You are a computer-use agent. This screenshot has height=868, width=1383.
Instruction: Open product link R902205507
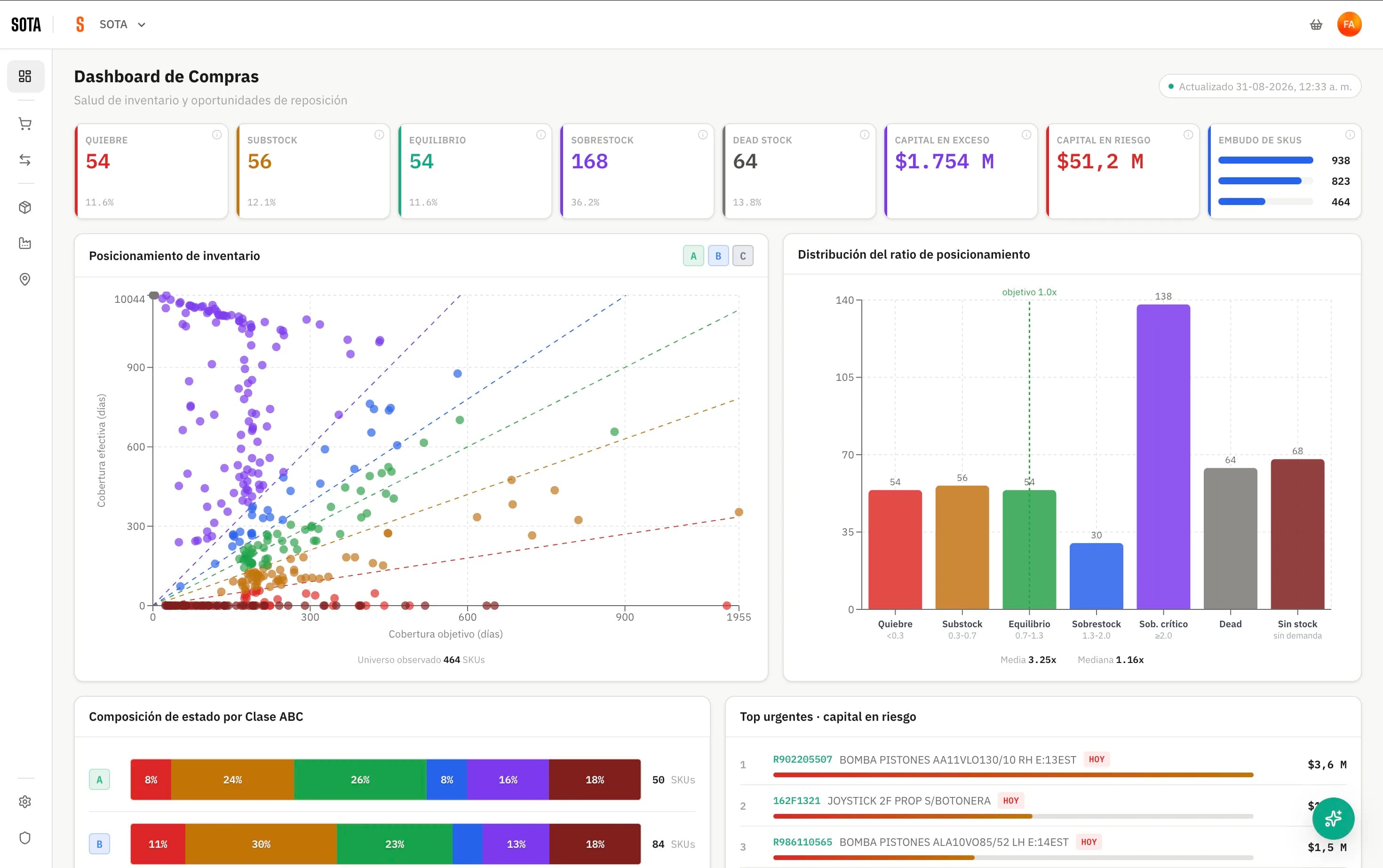click(x=803, y=759)
